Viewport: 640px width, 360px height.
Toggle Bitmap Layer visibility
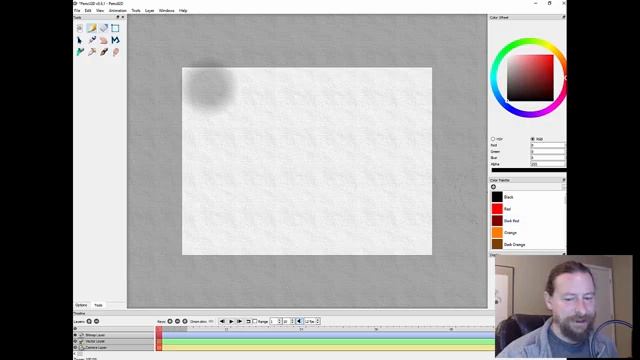76,335
